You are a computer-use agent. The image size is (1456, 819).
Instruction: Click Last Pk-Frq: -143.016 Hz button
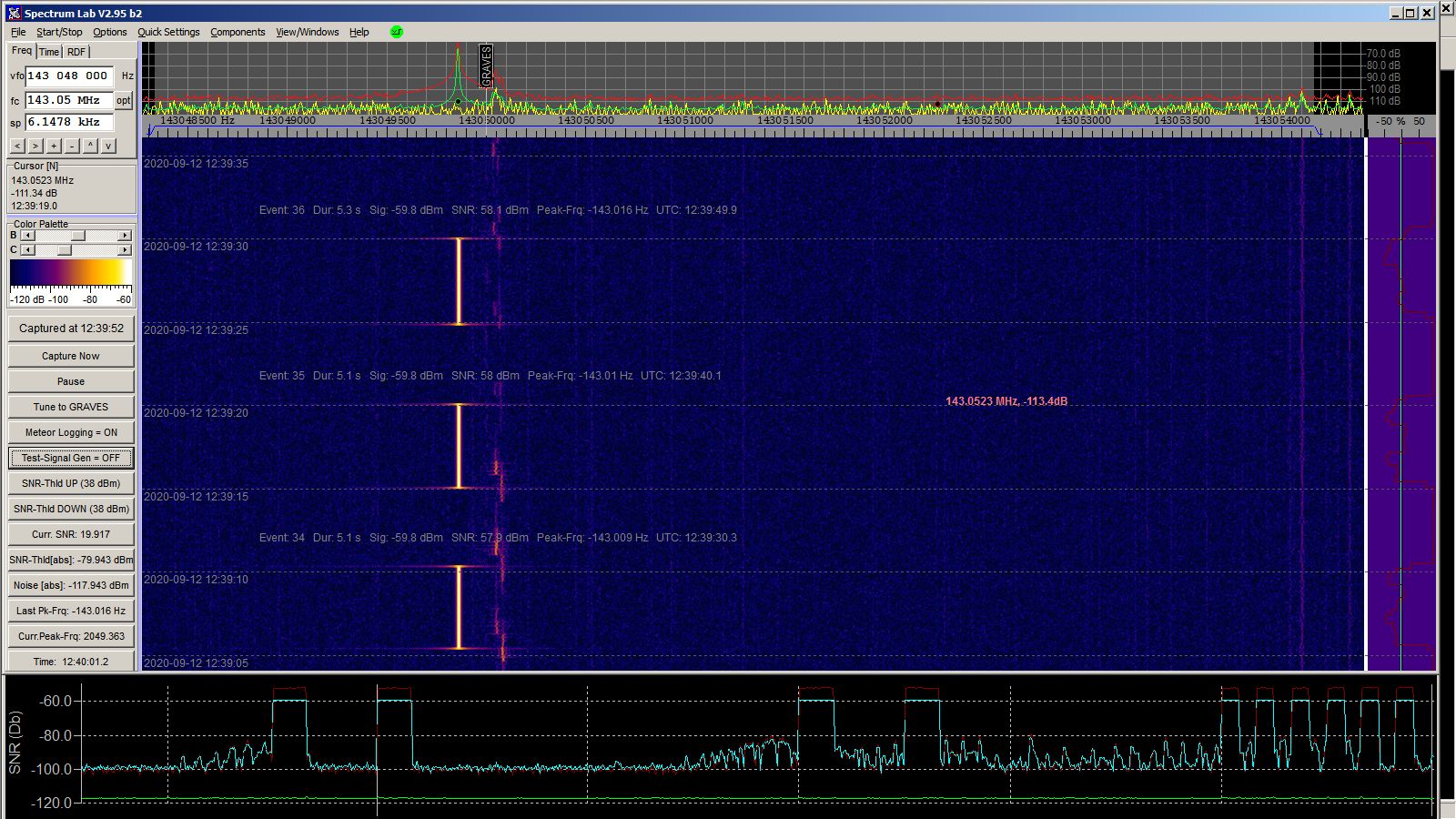point(71,611)
